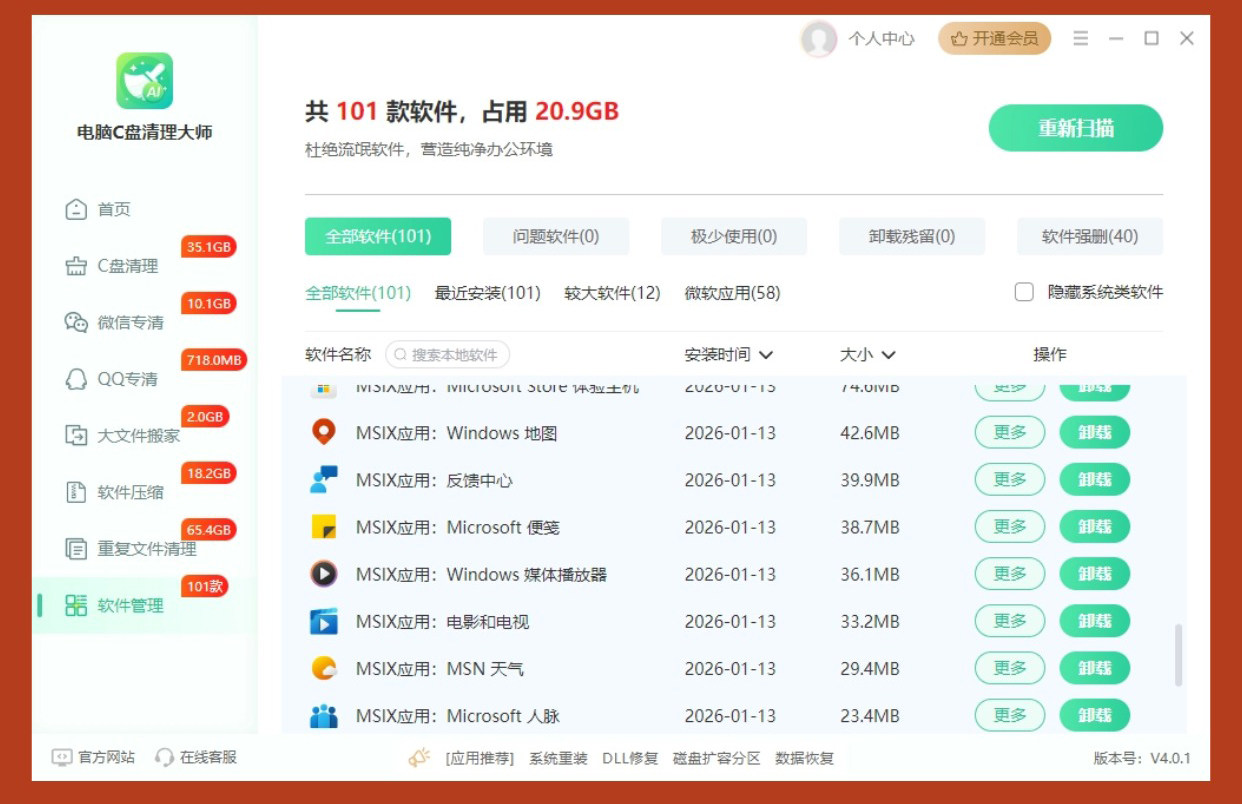The image size is (1242, 804).
Task: Click the Microsoft 便笺 app icon
Action: tap(323, 527)
